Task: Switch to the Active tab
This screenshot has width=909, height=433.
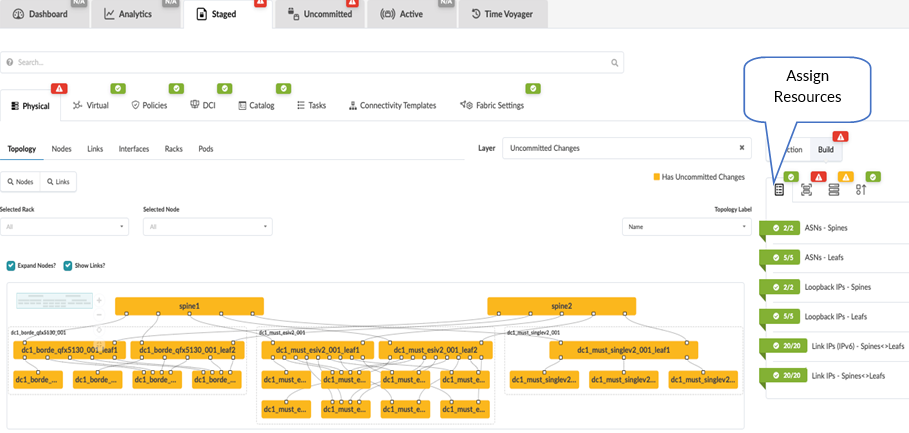Action: point(411,14)
